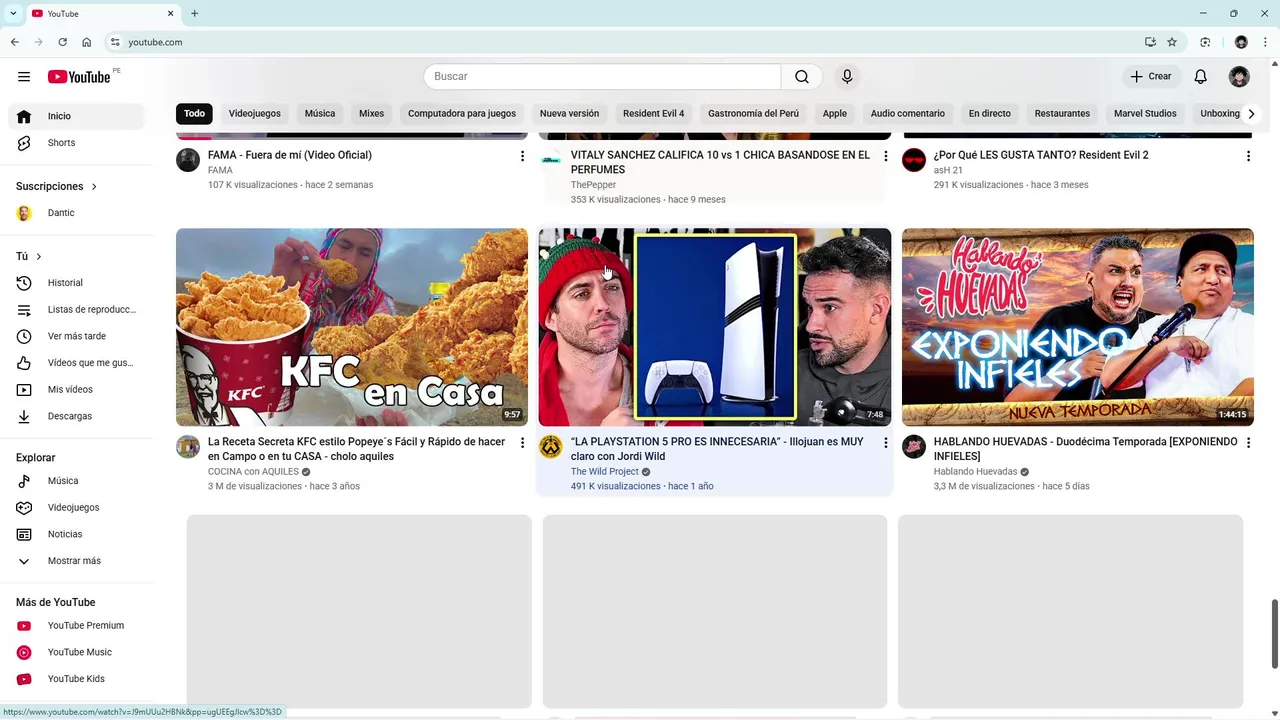Open Ver más tarde in sidebar

[76, 336]
